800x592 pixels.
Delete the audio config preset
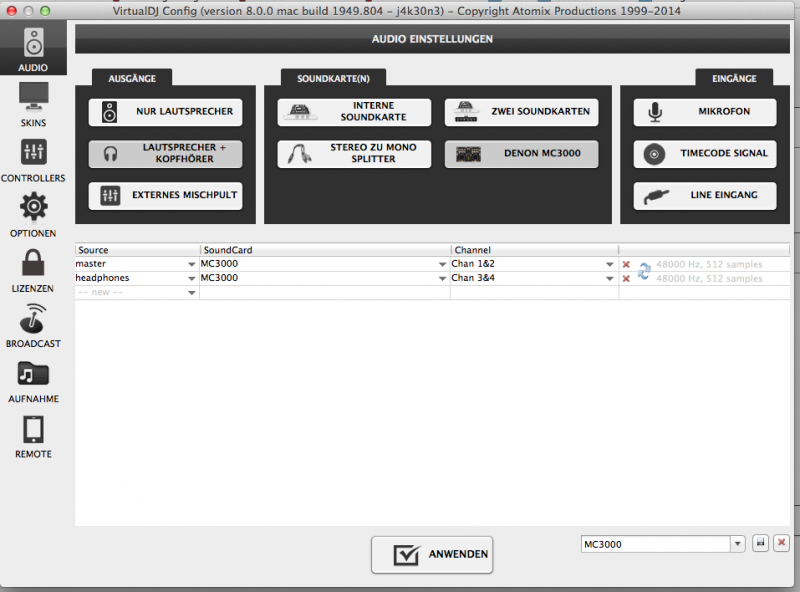pos(781,543)
